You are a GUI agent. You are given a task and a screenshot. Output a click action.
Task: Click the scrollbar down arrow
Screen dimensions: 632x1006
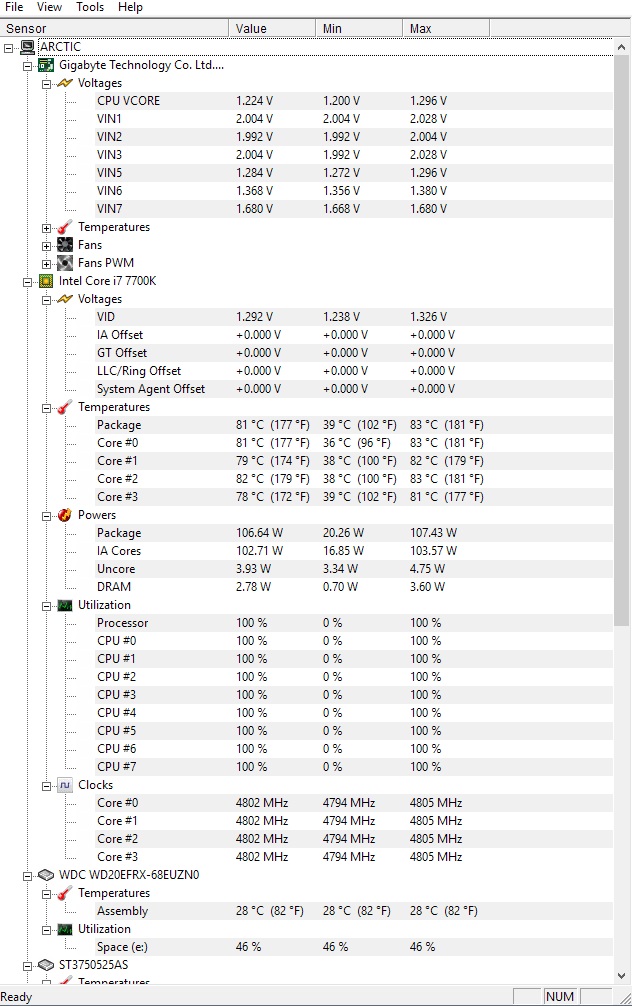click(621, 976)
